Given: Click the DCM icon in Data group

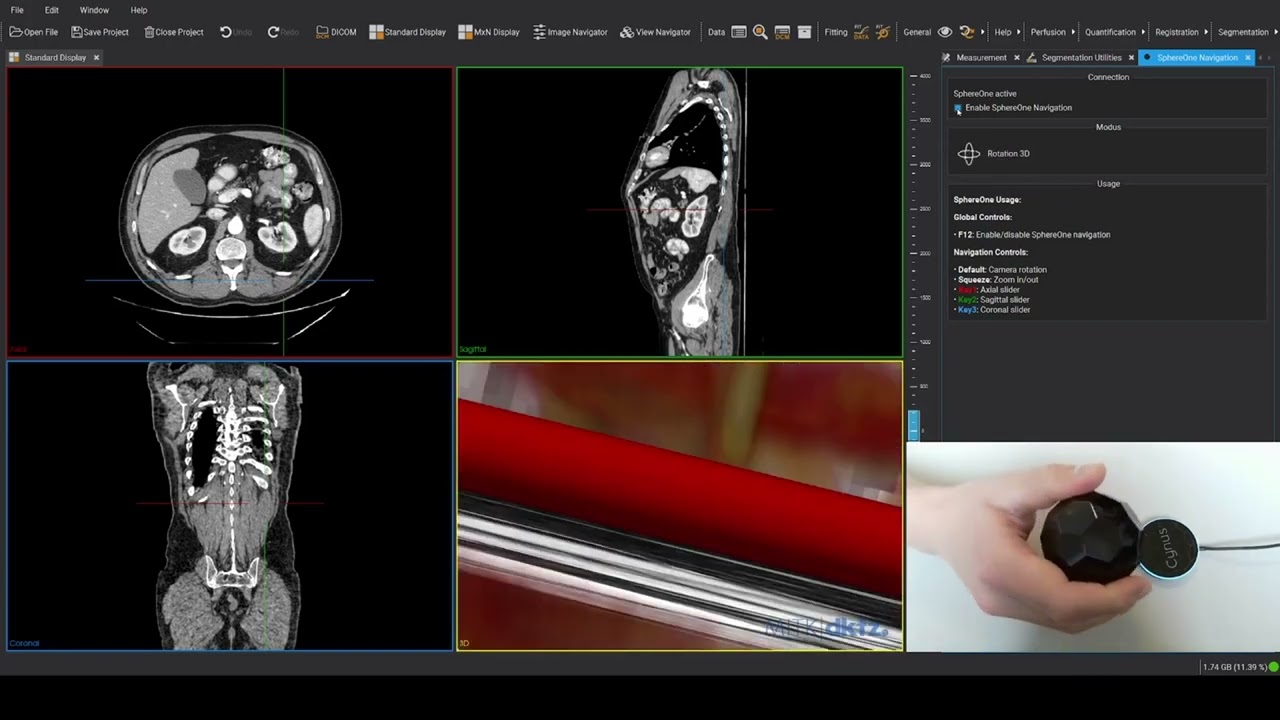Looking at the screenshot, I should (x=782, y=32).
